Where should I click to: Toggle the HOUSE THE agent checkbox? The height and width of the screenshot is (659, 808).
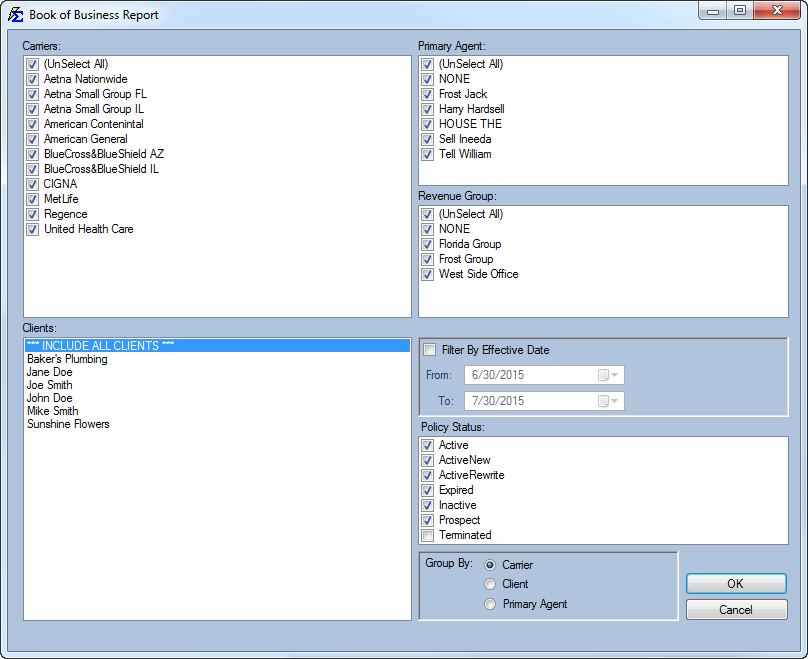tap(427, 124)
